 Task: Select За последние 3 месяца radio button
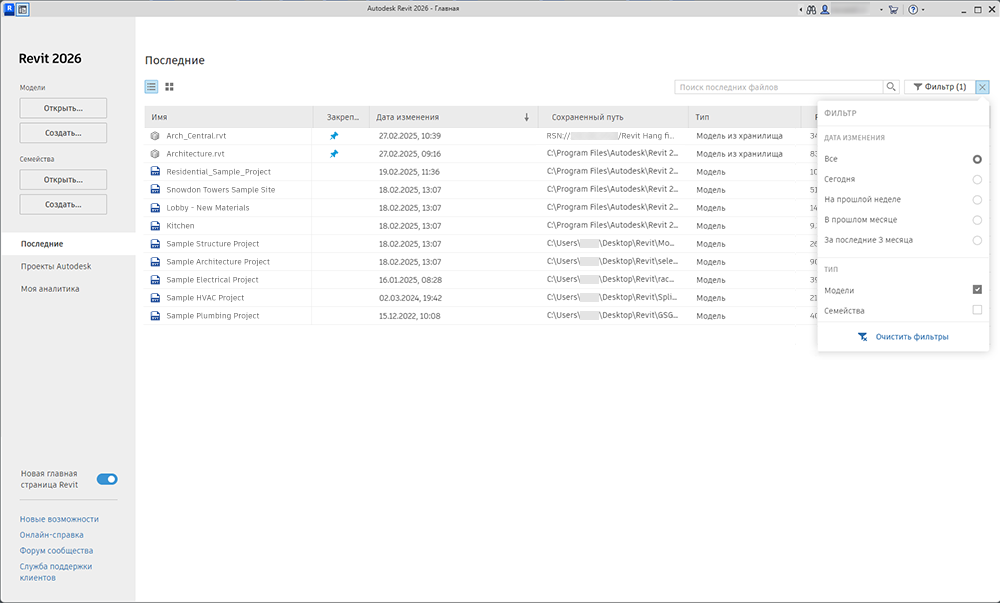[x=977, y=240]
